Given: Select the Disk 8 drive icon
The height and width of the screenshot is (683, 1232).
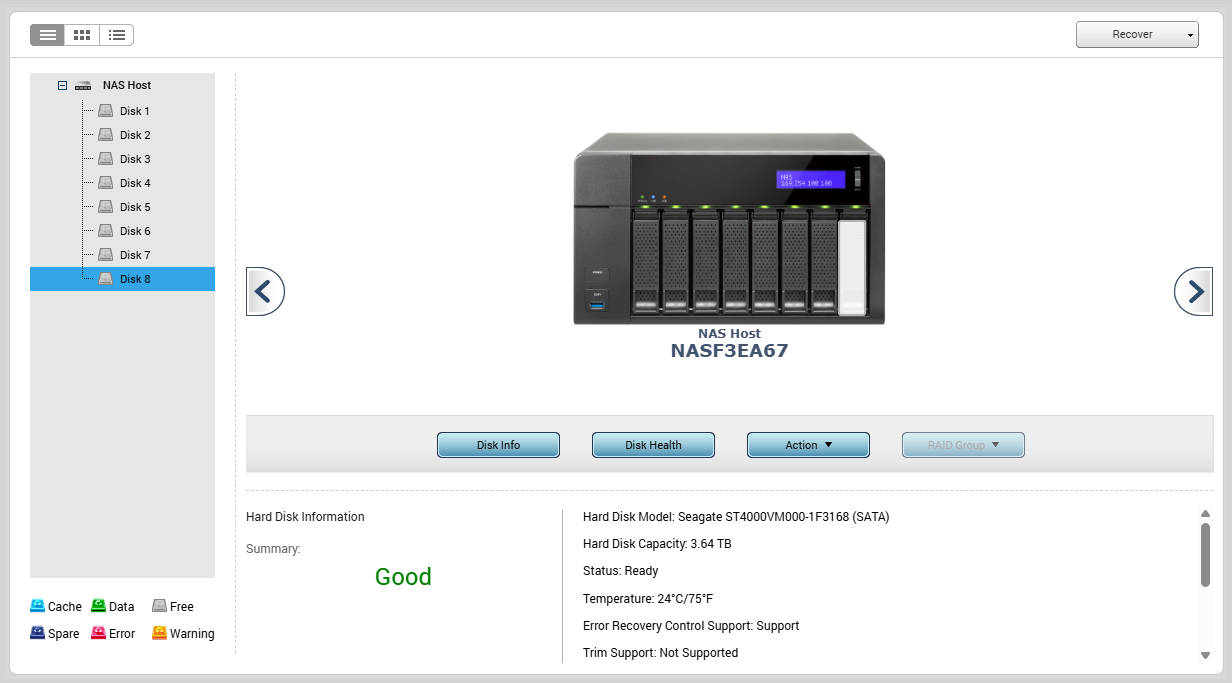Looking at the screenshot, I should point(105,279).
